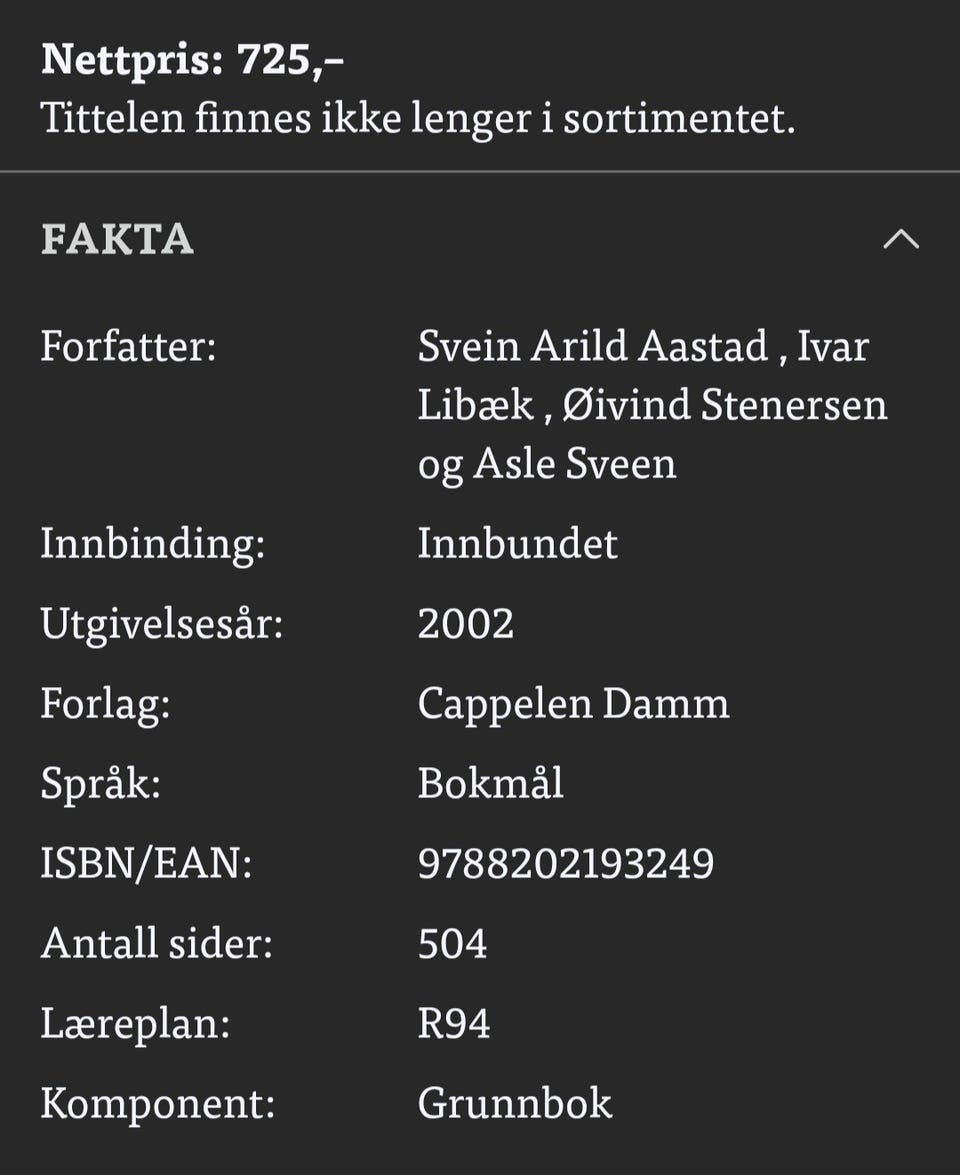
Task: Click the FAKTA section heading
Action: click(x=118, y=239)
